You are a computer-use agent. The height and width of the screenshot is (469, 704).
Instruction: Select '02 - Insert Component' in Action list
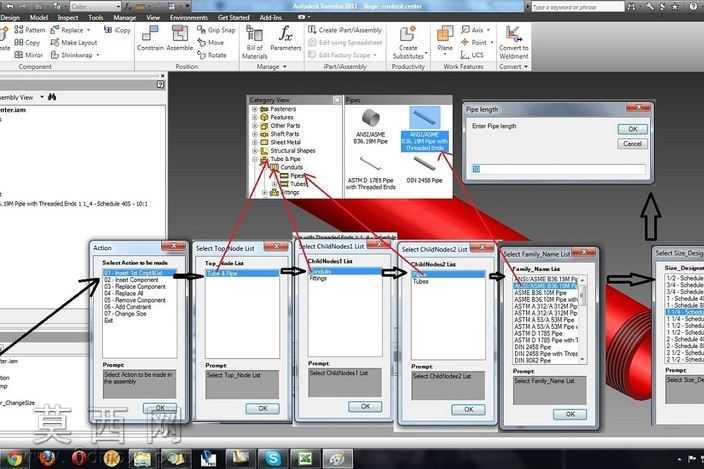tap(132, 280)
